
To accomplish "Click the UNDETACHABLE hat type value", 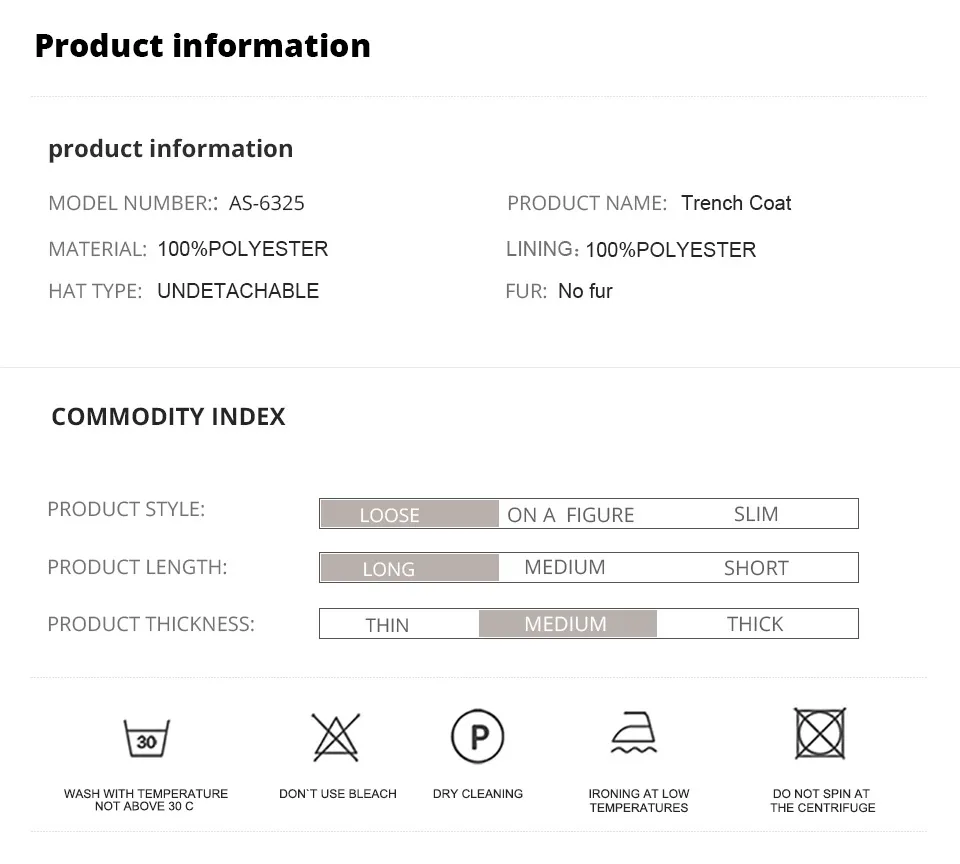I will (x=238, y=291).
